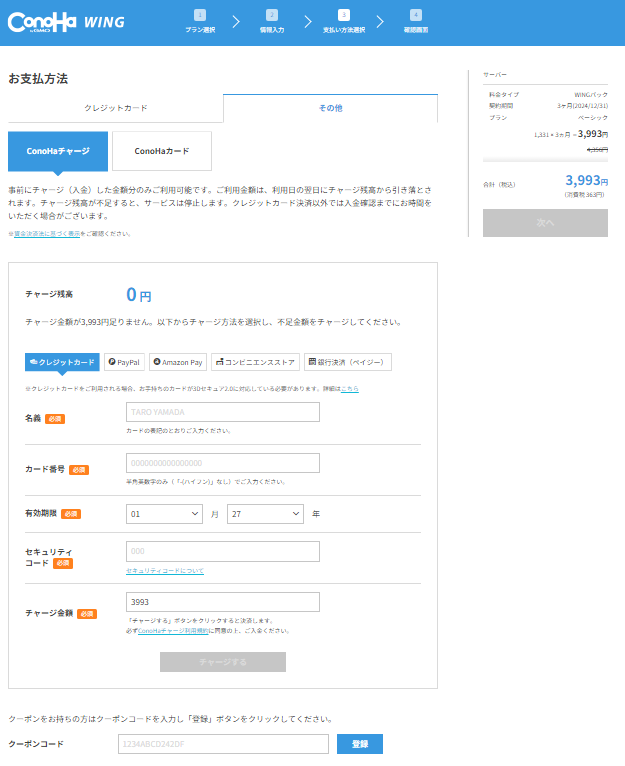Focus the security code input field
Viewport: 625px width, 766px height.
click(223, 551)
